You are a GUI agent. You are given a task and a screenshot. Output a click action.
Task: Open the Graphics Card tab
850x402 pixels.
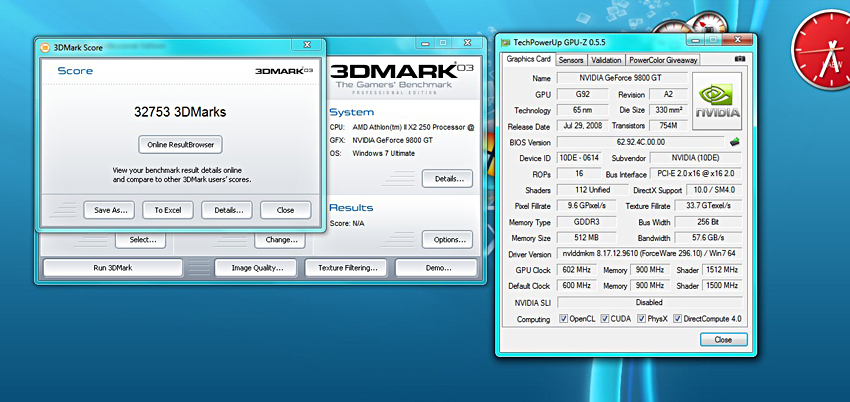[529, 59]
